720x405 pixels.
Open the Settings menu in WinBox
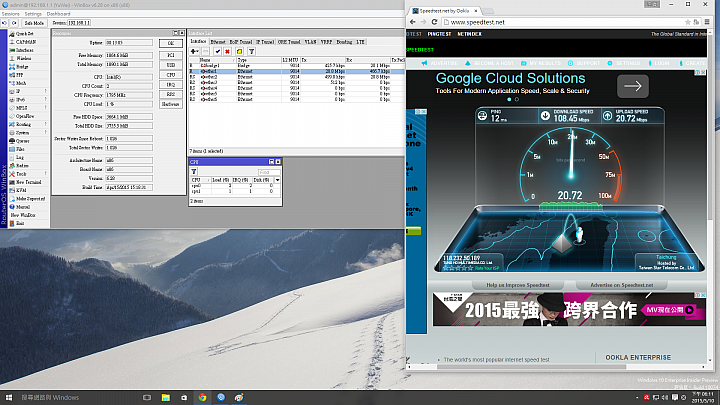(x=33, y=14)
